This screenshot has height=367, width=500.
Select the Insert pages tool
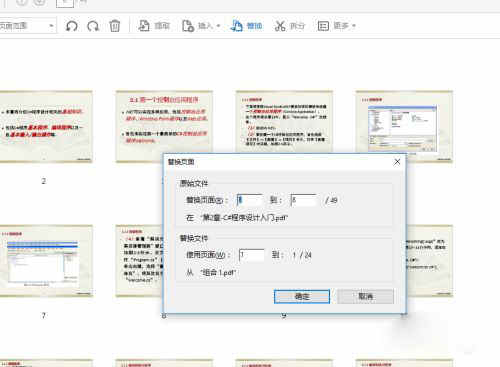(x=198, y=26)
